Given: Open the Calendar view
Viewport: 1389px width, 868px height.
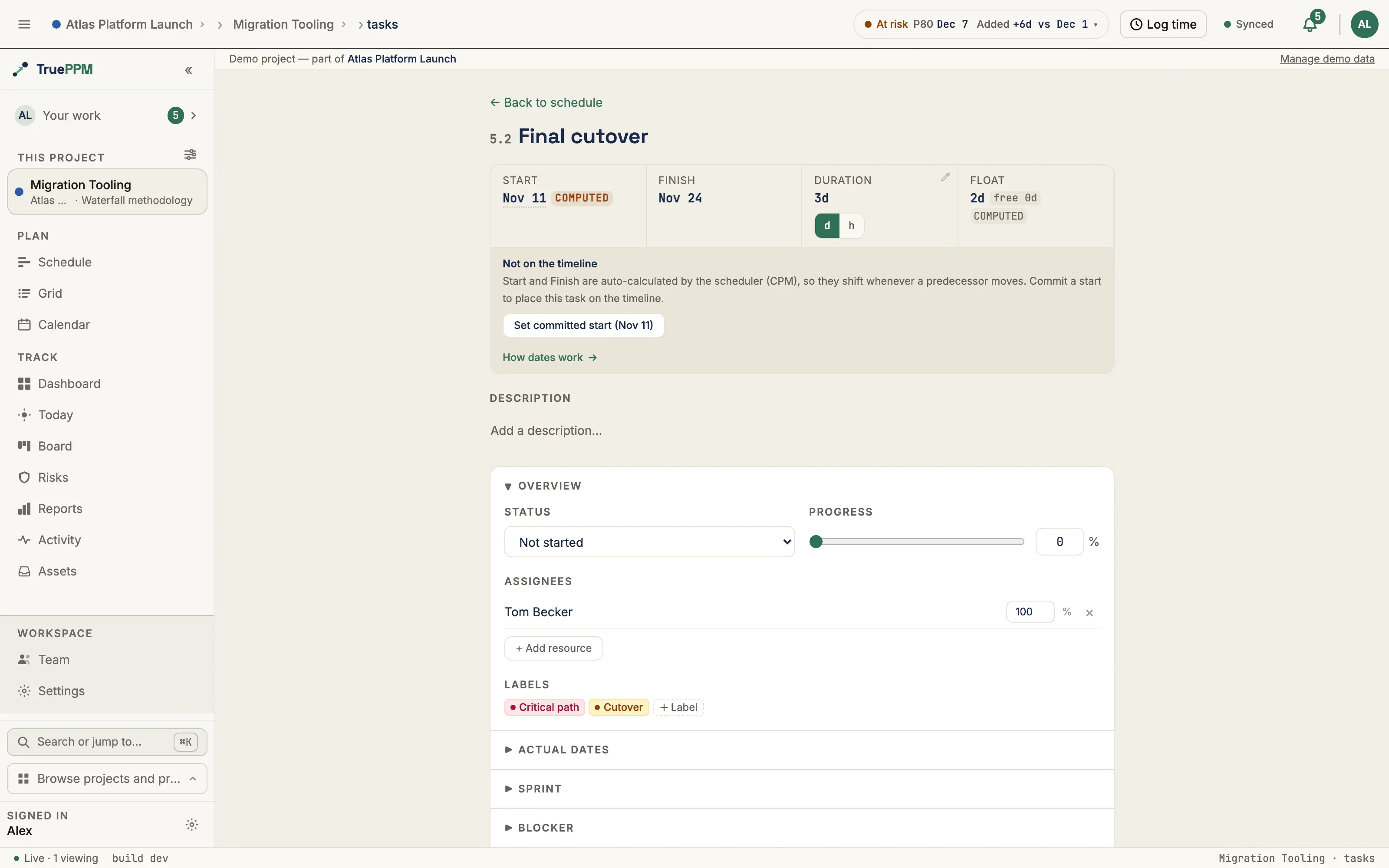Looking at the screenshot, I should (x=107, y=325).
